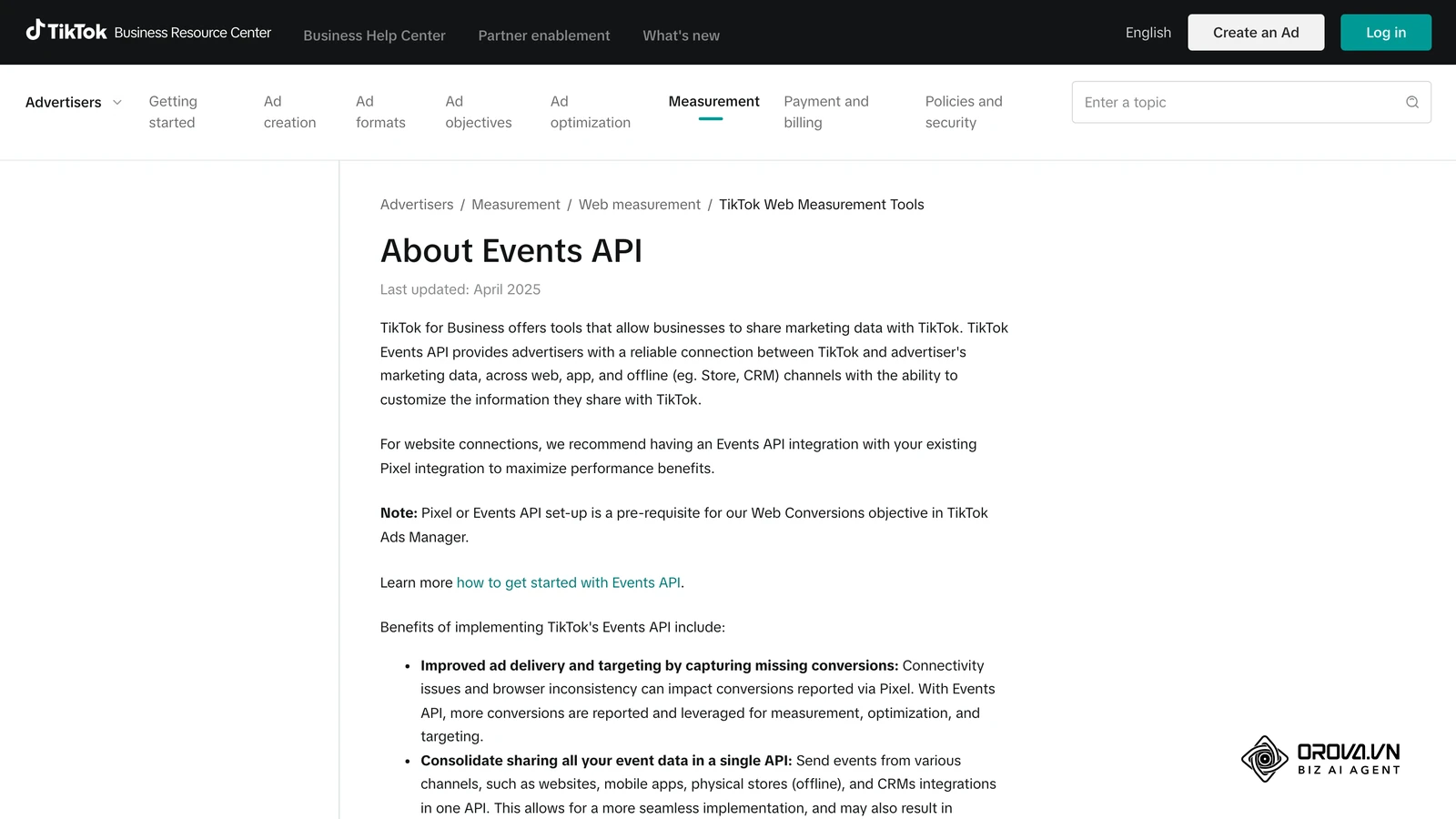Select the Policies and security tab
The image size is (1456, 819).
click(963, 112)
